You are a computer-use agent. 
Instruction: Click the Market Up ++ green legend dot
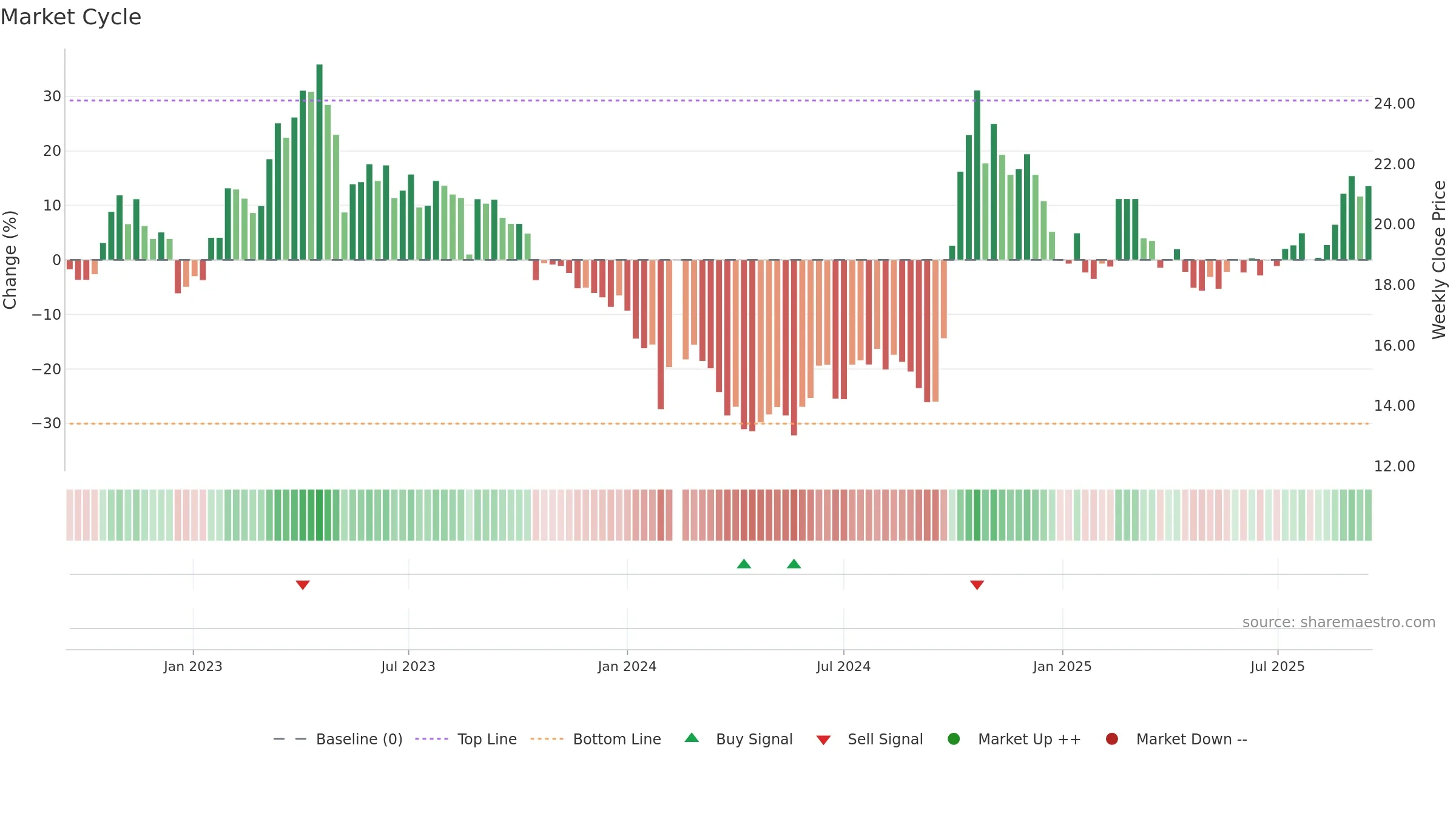954,739
